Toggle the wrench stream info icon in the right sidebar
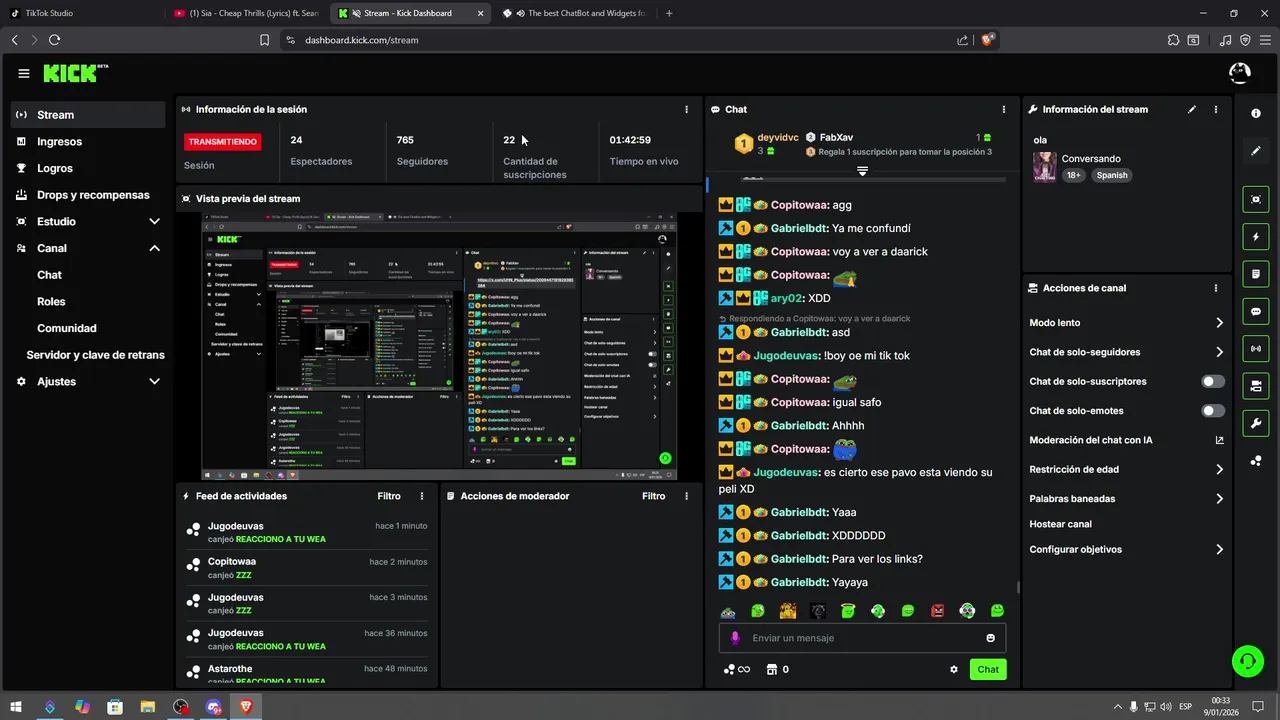The image size is (1280, 720). point(1256,423)
